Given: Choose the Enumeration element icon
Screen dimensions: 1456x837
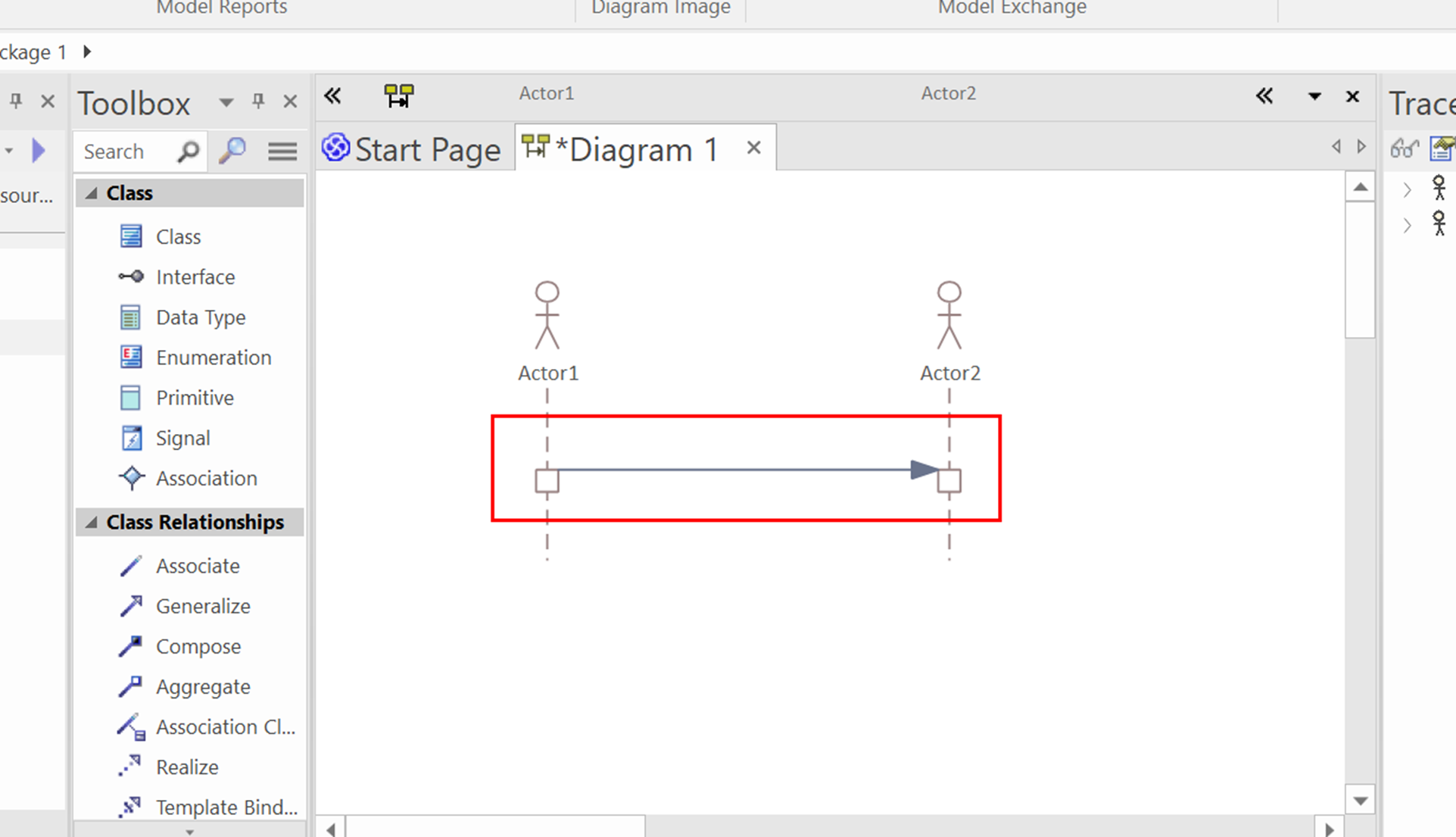Looking at the screenshot, I should pyautogui.click(x=131, y=358).
